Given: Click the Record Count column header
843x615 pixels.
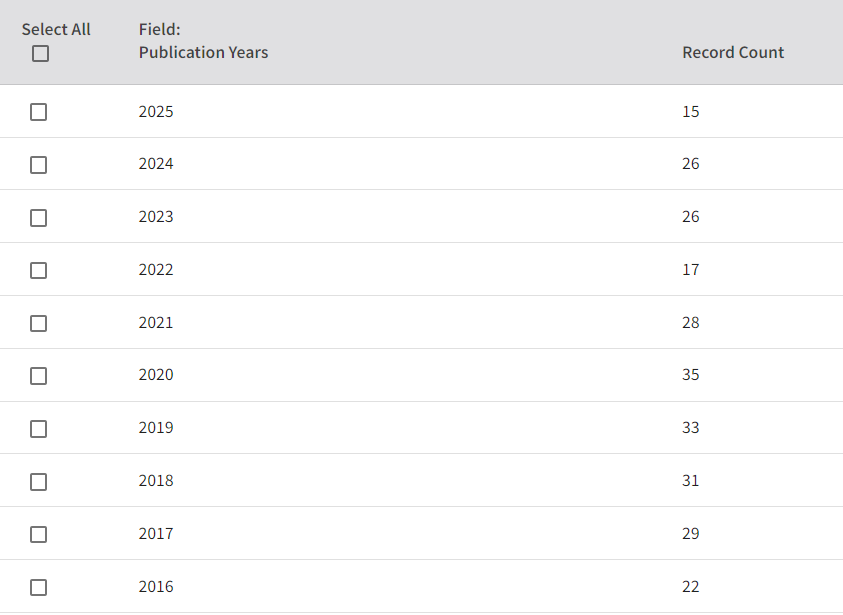Looking at the screenshot, I should click(733, 52).
